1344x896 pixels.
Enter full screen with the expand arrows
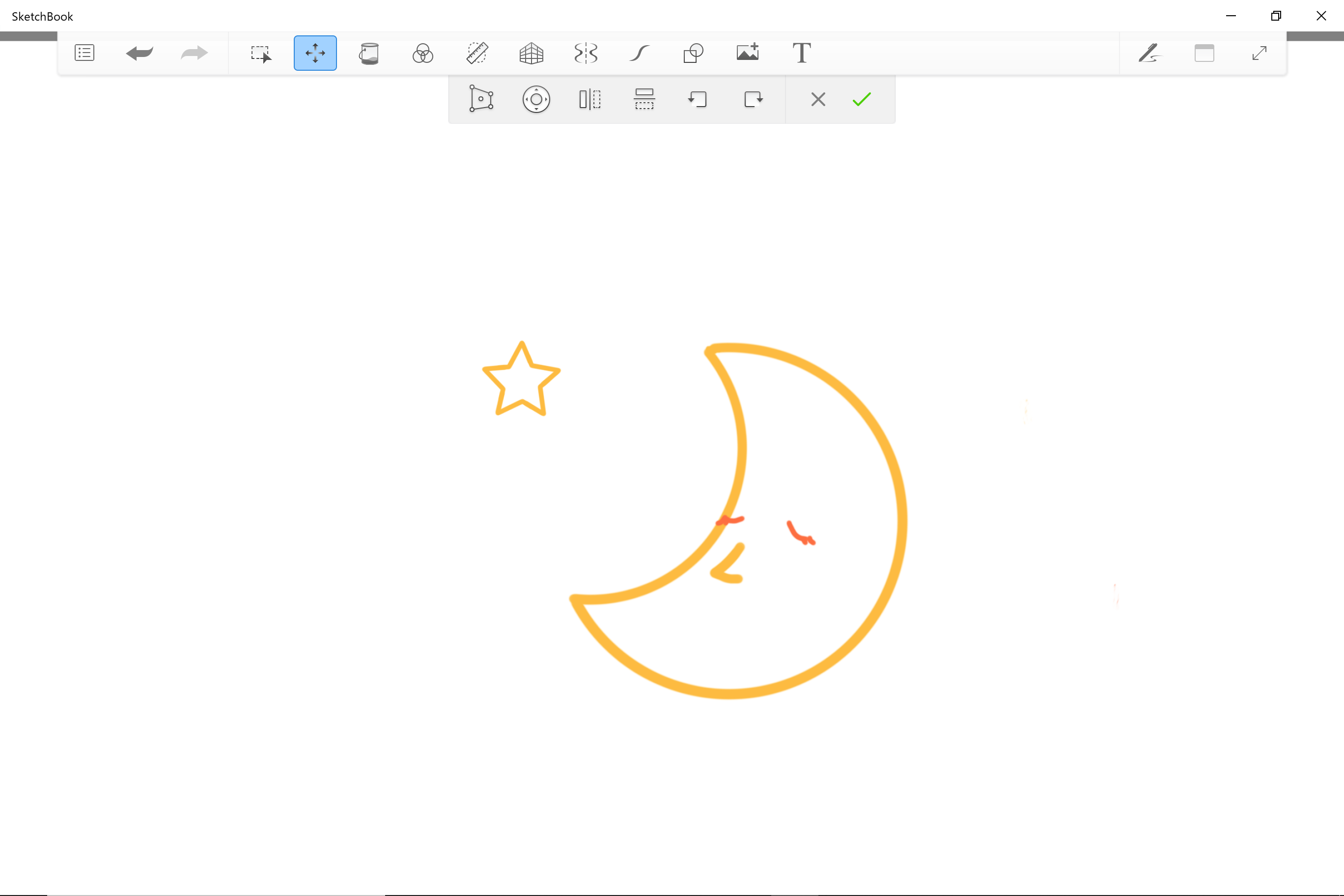coord(1260,53)
